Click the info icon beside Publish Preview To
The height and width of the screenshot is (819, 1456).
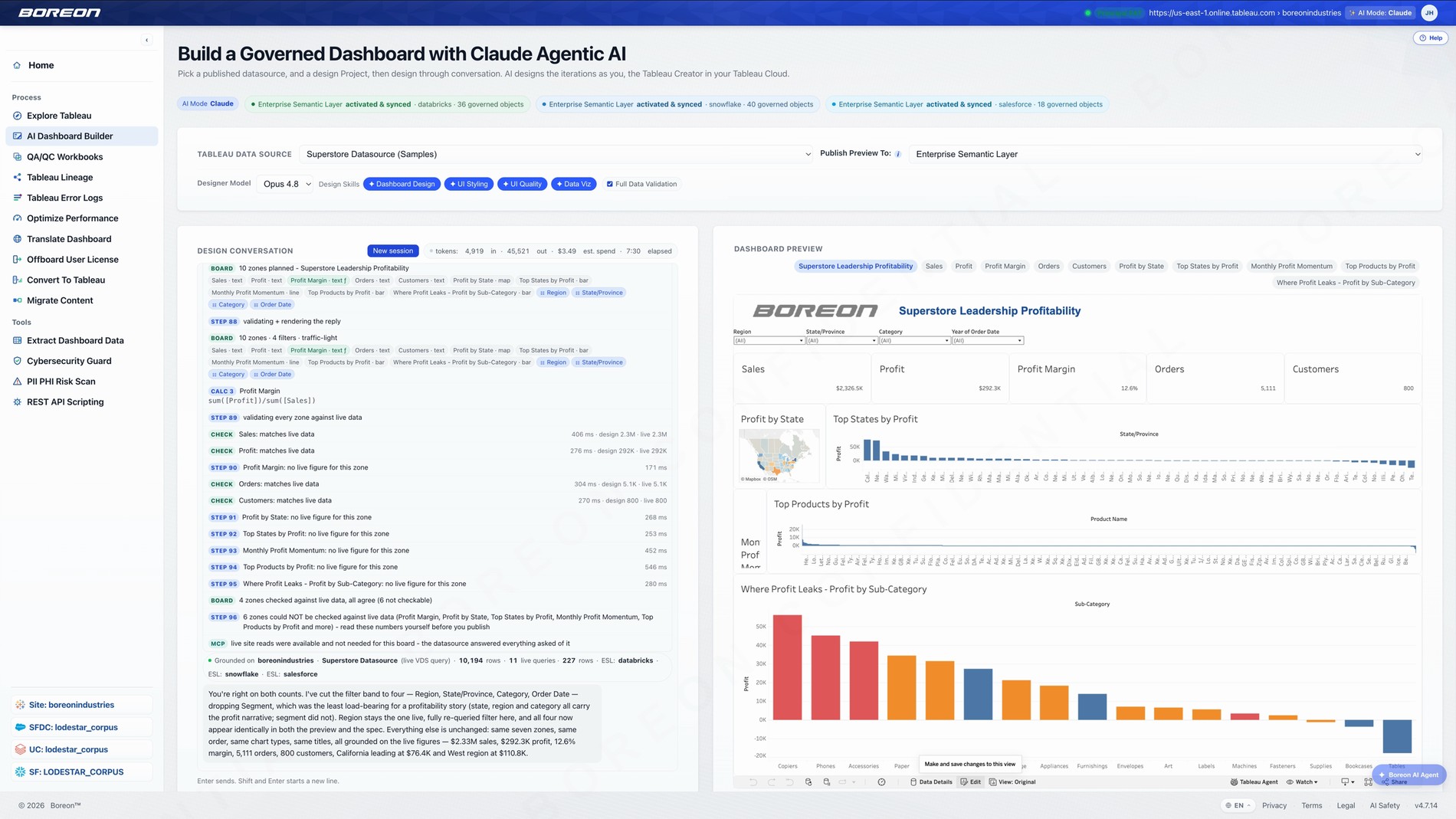pyautogui.click(x=898, y=154)
